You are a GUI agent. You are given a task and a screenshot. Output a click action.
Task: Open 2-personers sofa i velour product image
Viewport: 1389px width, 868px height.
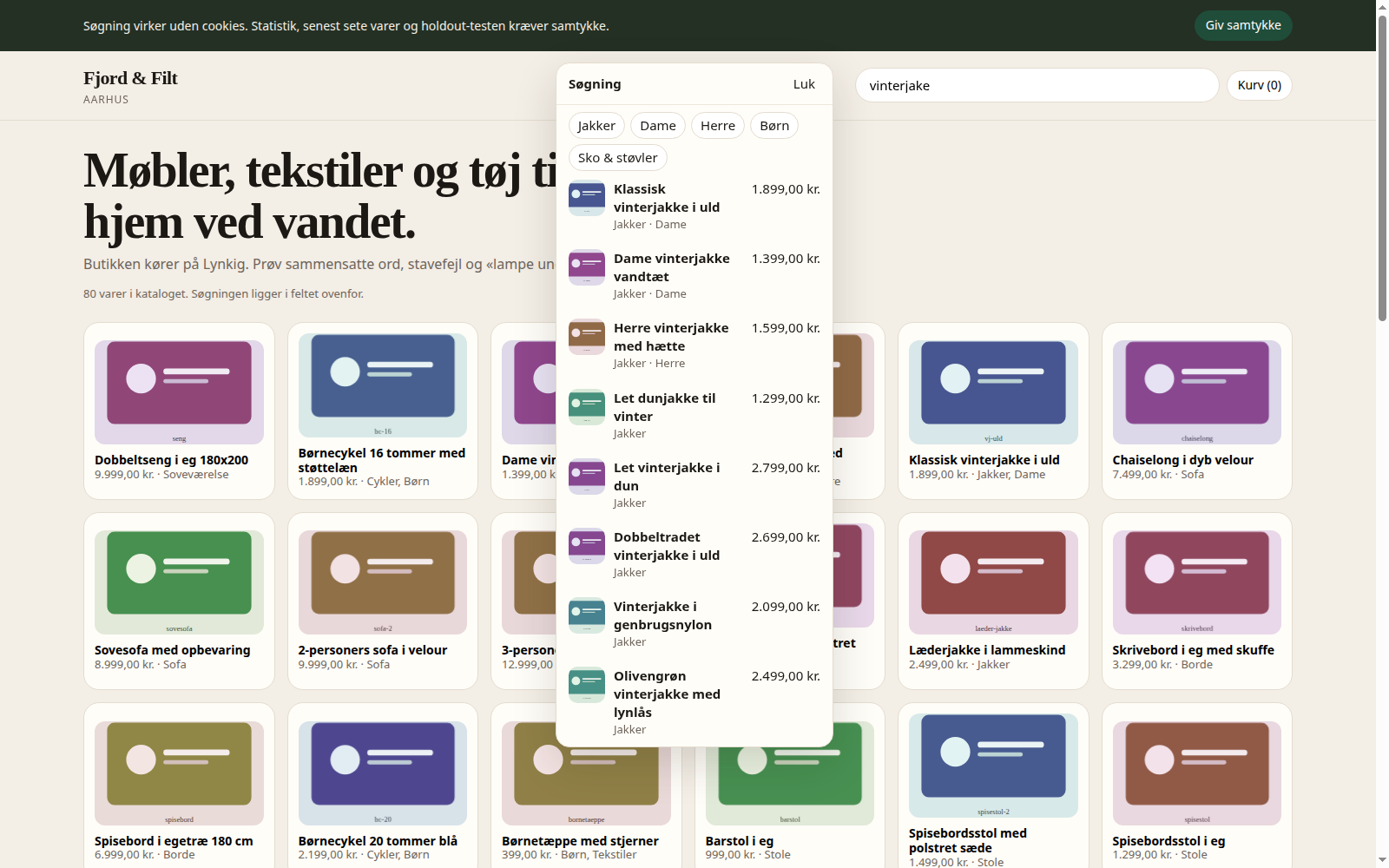383,582
